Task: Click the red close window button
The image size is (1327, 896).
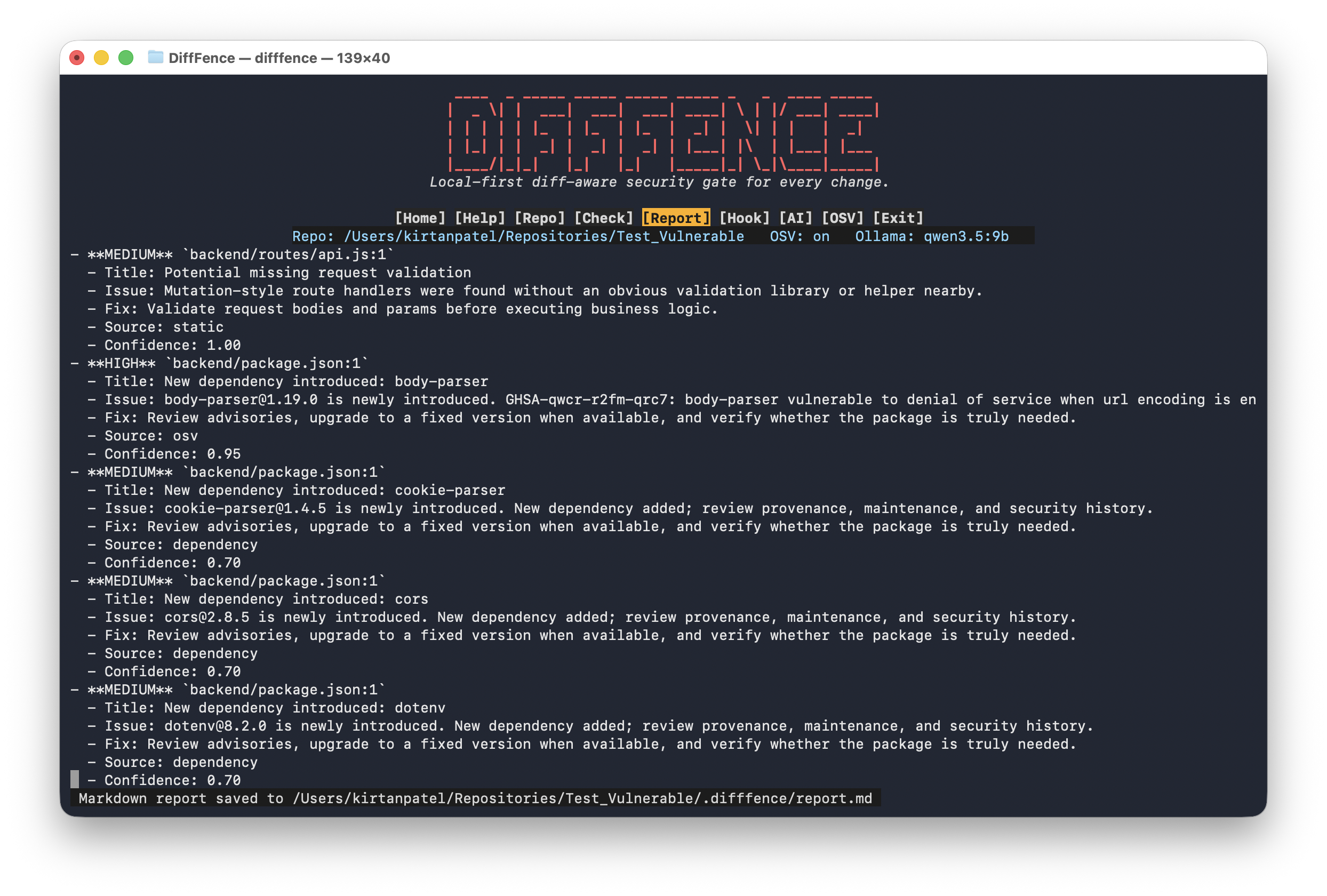Action: [x=77, y=58]
